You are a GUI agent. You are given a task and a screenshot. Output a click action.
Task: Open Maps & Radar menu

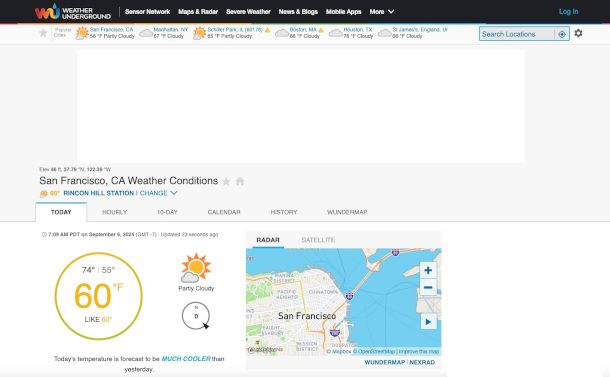(198, 12)
